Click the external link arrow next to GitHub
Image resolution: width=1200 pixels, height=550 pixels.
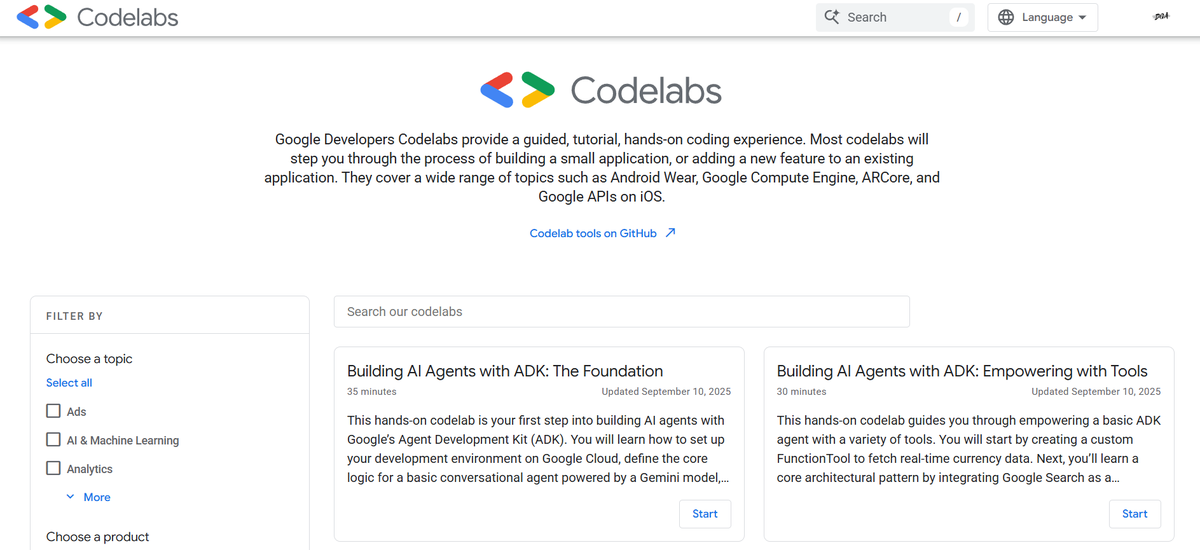click(670, 233)
